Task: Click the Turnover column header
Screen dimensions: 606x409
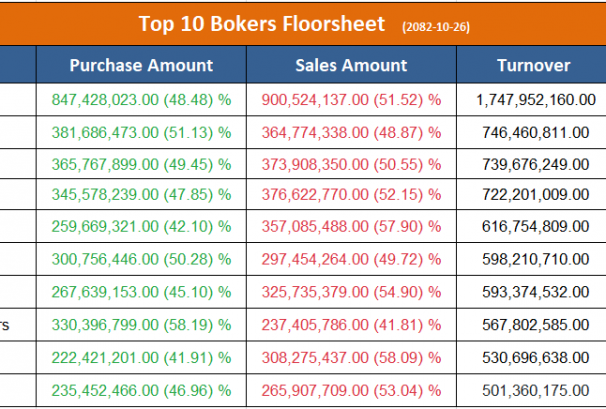Action: [x=533, y=66]
